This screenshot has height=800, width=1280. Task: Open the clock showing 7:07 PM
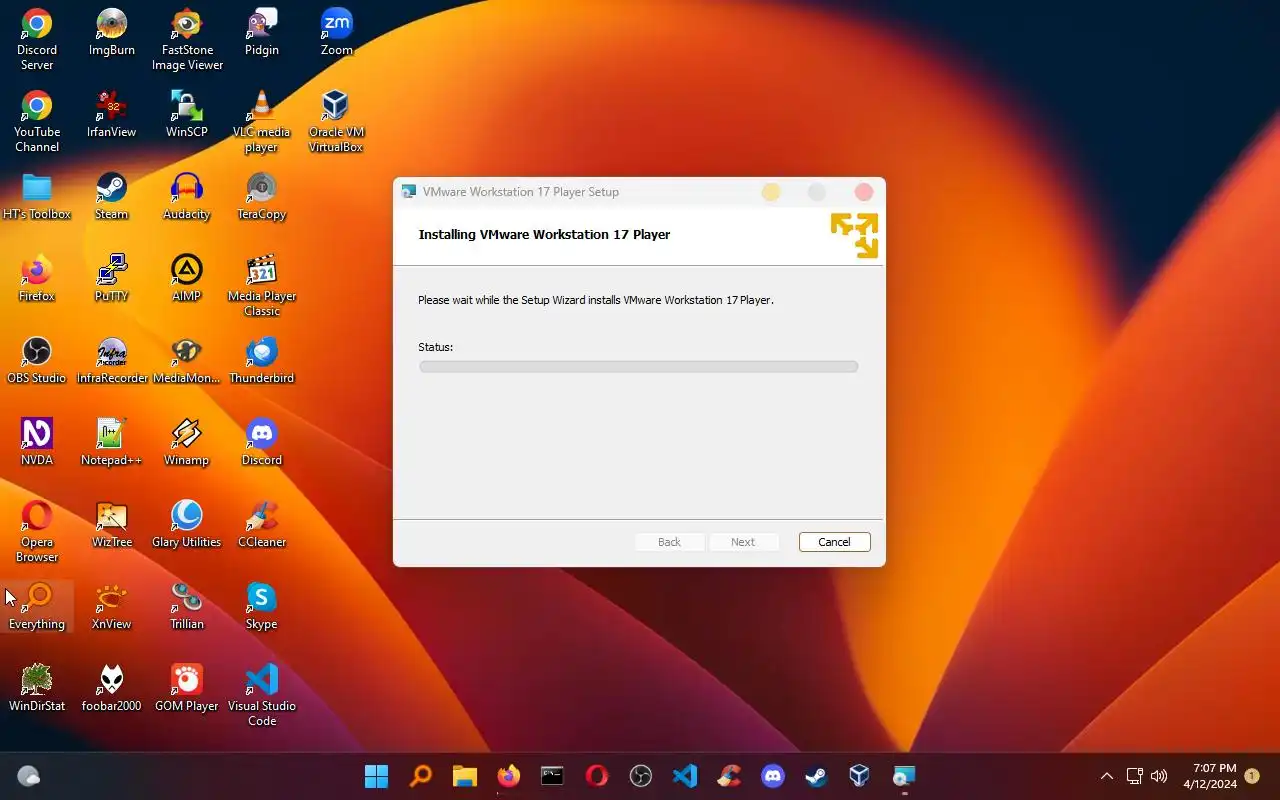tap(1210, 776)
